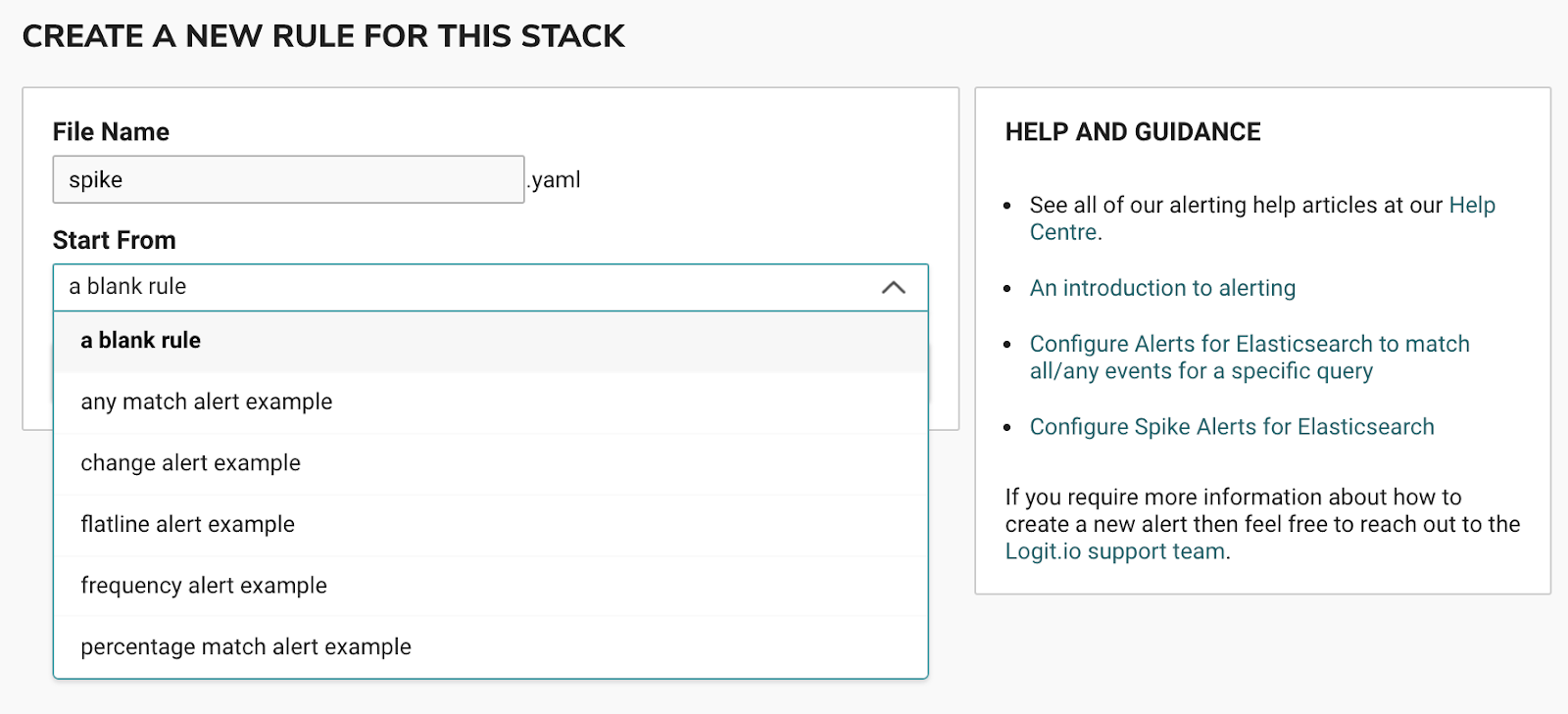The height and width of the screenshot is (714, 1568).
Task: Pick 'change alert example' from list
Action: coord(191,463)
